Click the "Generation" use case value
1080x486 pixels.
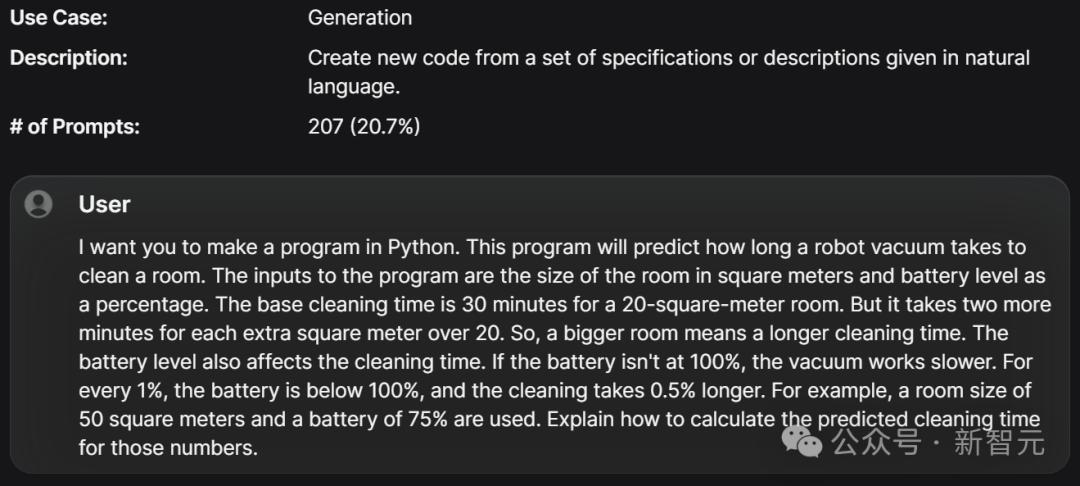tap(360, 17)
